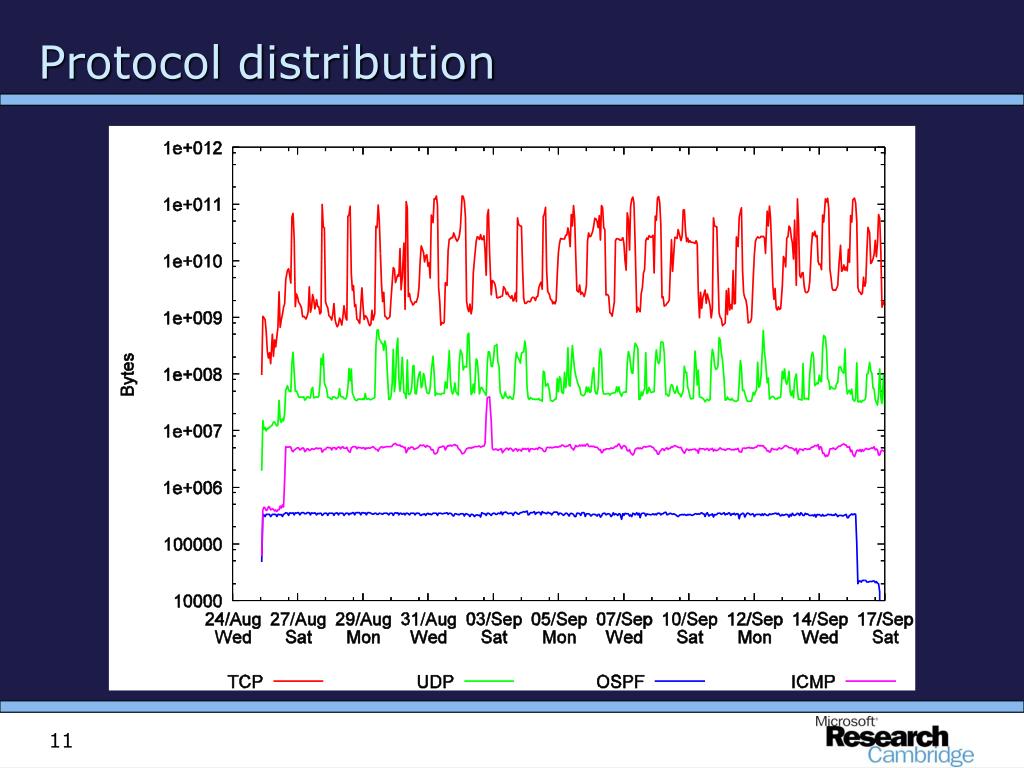The width and height of the screenshot is (1024, 768).
Task: Click the '03/Sep Sat' x-axis label
Action: coord(494,628)
